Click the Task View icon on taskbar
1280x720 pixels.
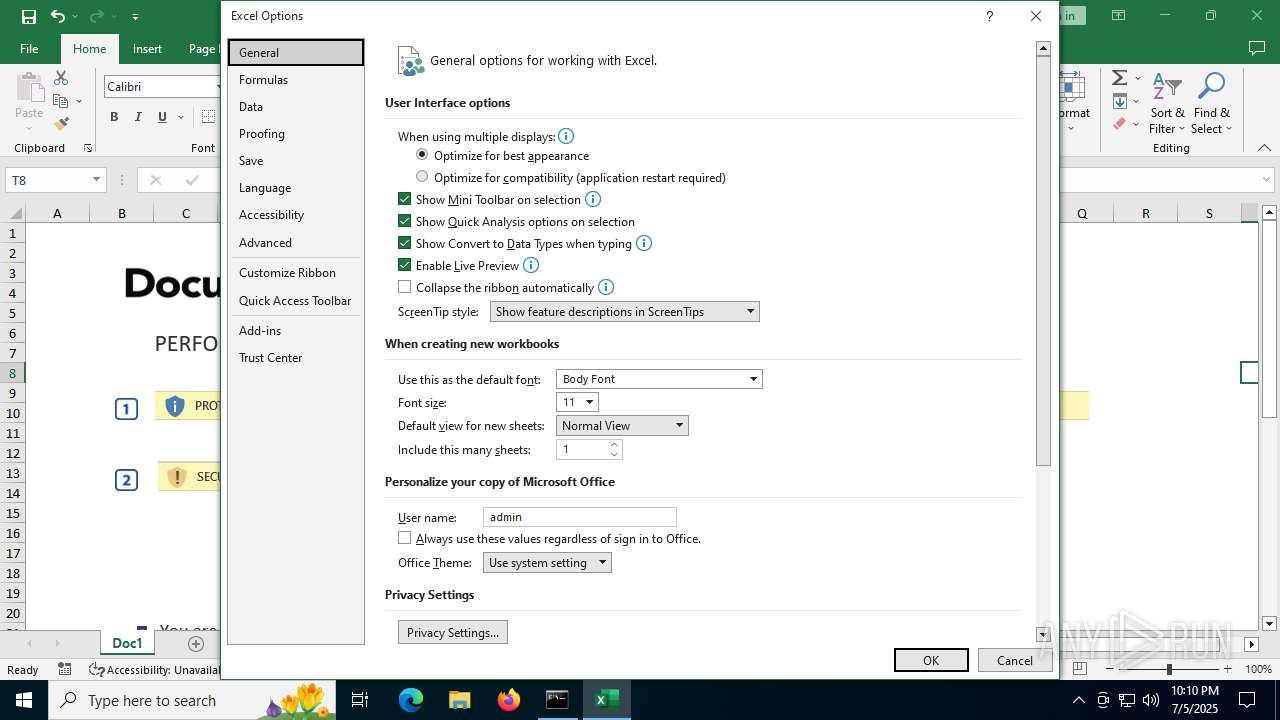(x=360, y=700)
